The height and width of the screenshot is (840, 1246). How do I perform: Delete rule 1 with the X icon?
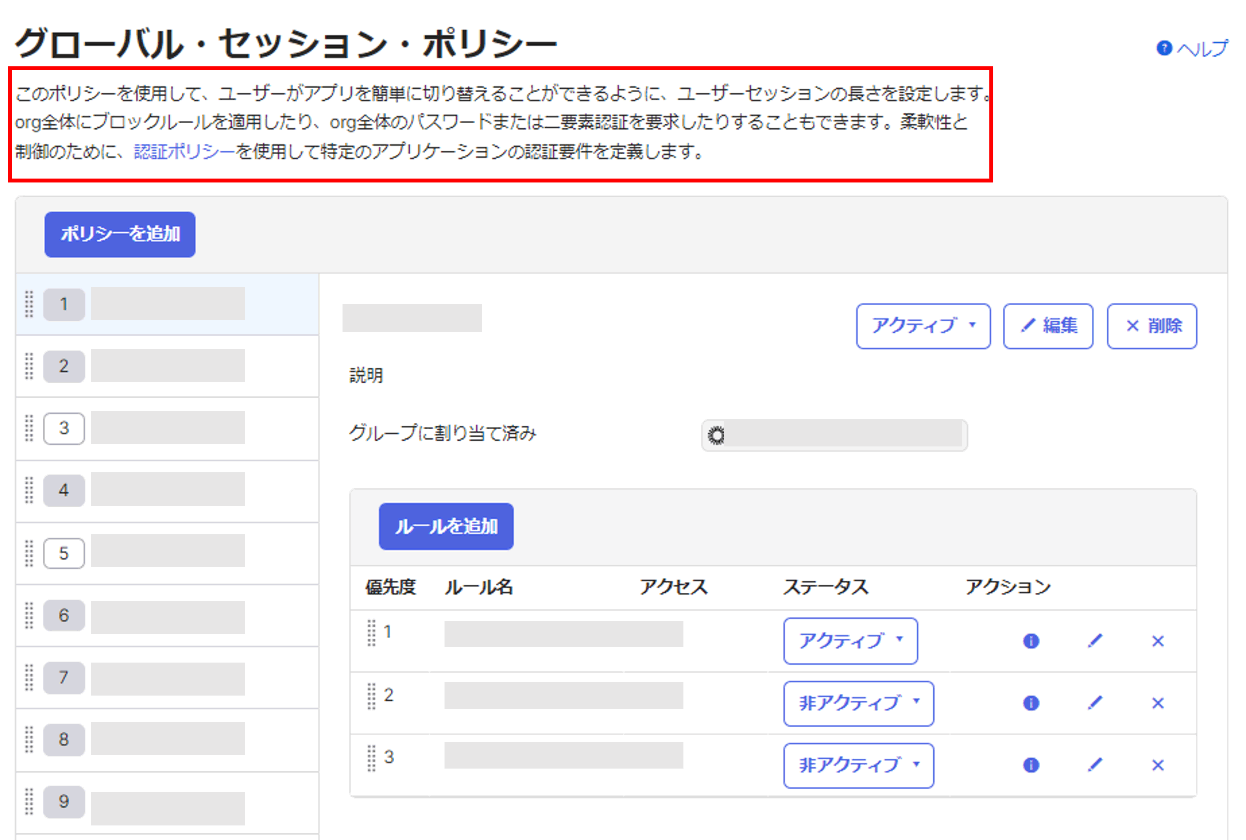click(1158, 641)
